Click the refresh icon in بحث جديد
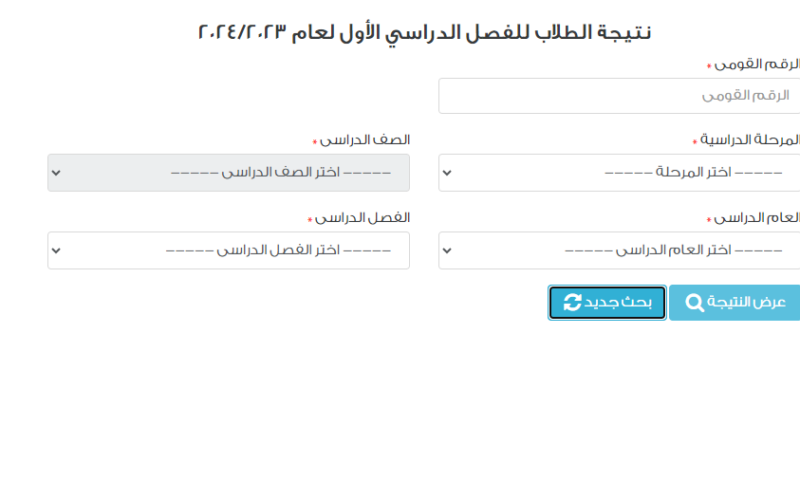Image resolution: width=800 pixels, height=500 pixels. [x=572, y=303]
